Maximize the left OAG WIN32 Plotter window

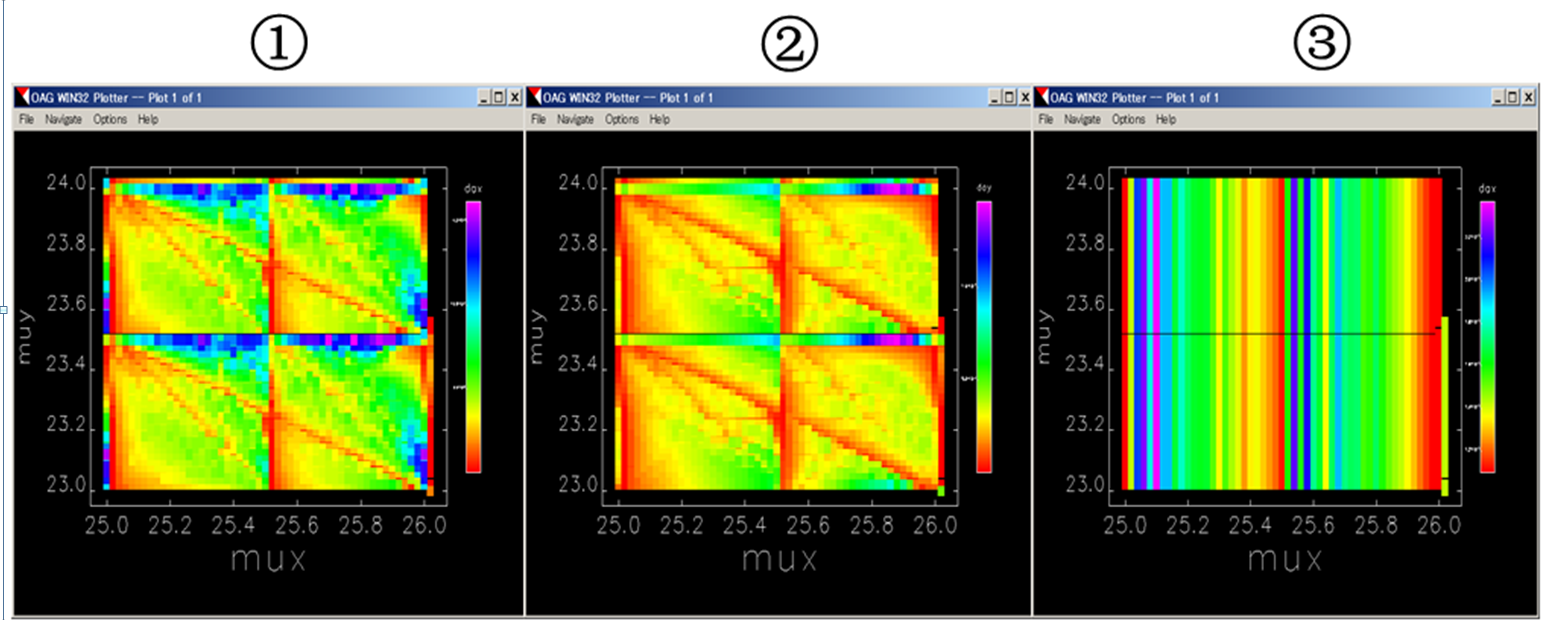[499, 97]
